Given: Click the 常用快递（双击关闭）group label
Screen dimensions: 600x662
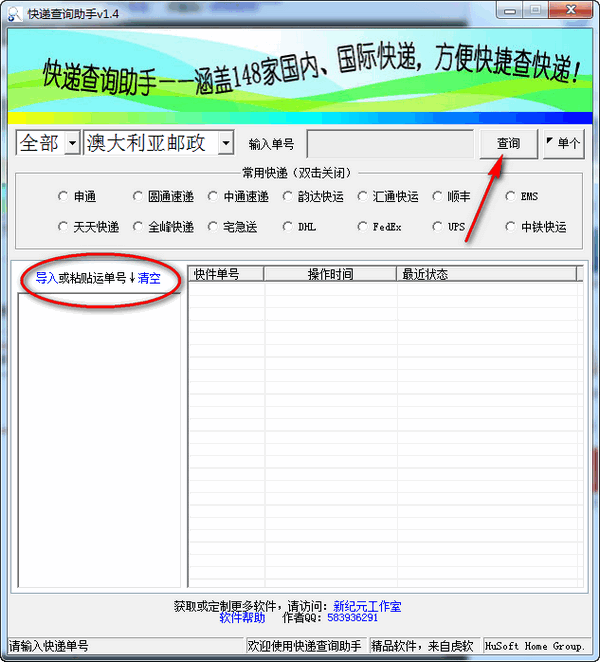Looking at the screenshot, I should [x=297, y=173].
